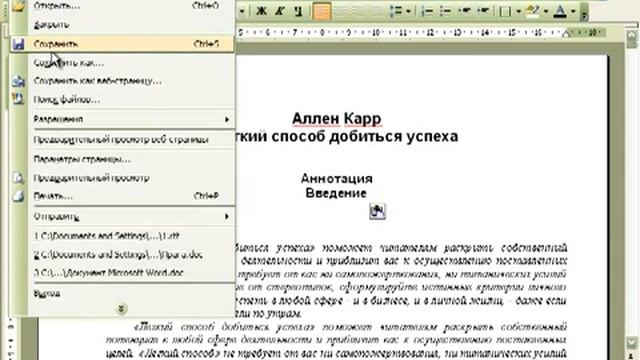Image resolution: width=640 pixels, height=360 pixels.
Task: Click the heading Аллен Карр
Action: 337,118
